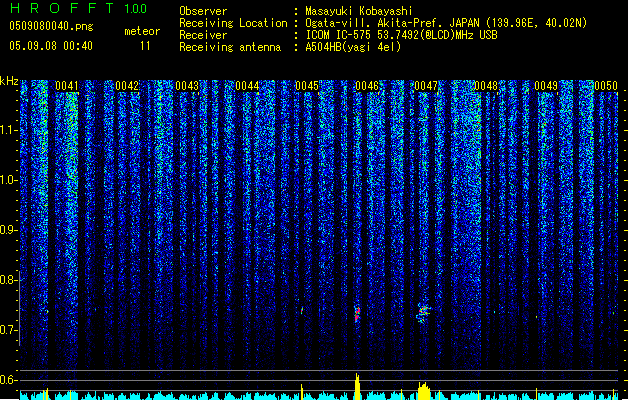Click the 0.9 kHz axis label
The image size is (629, 400).
pyautogui.click(x=8, y=230)
